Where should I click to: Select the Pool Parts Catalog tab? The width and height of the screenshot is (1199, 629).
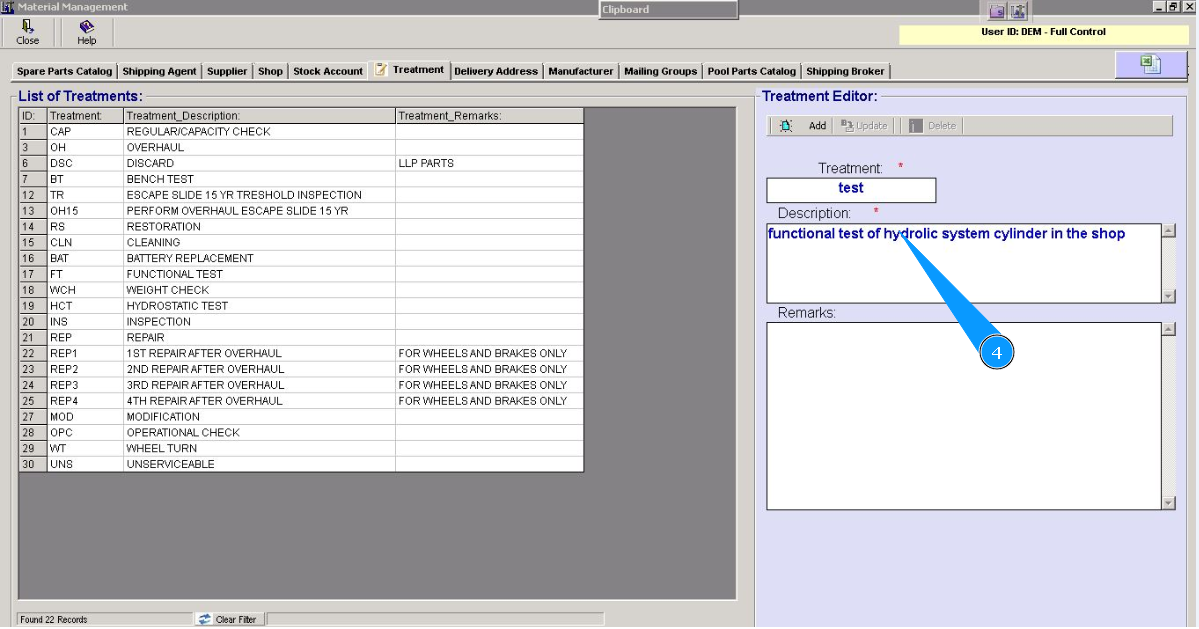[752, 71]
